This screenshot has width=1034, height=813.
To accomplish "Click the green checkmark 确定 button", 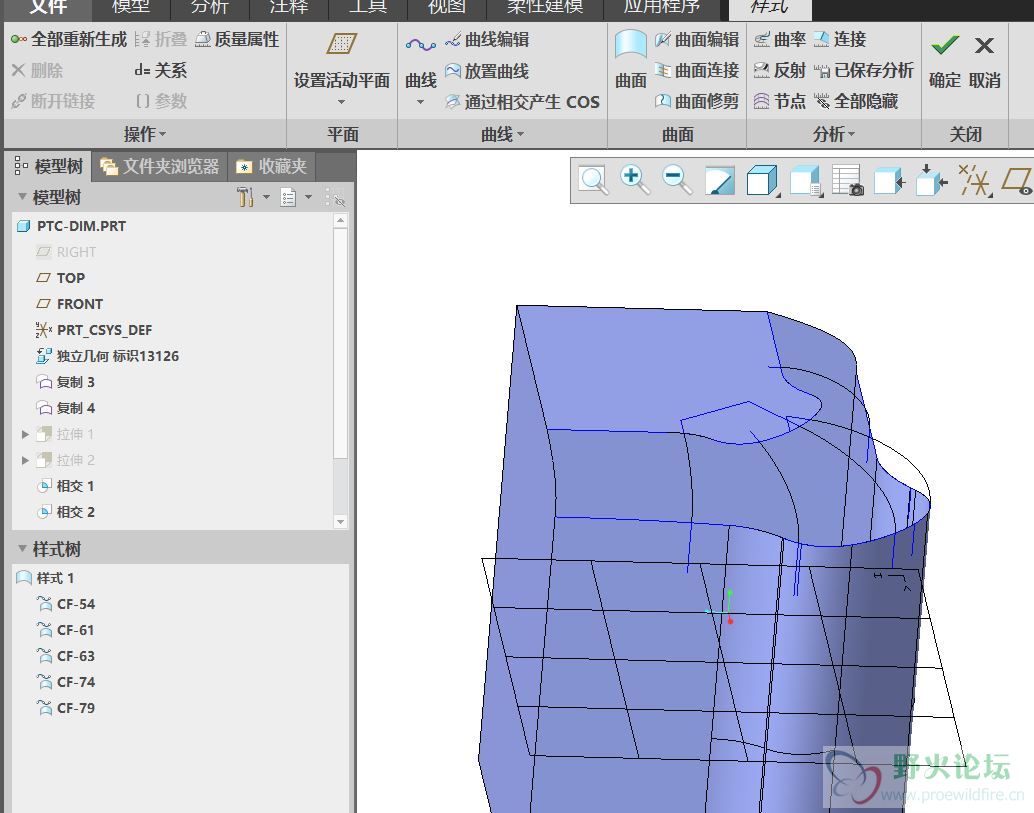I will tap(944, 46).
